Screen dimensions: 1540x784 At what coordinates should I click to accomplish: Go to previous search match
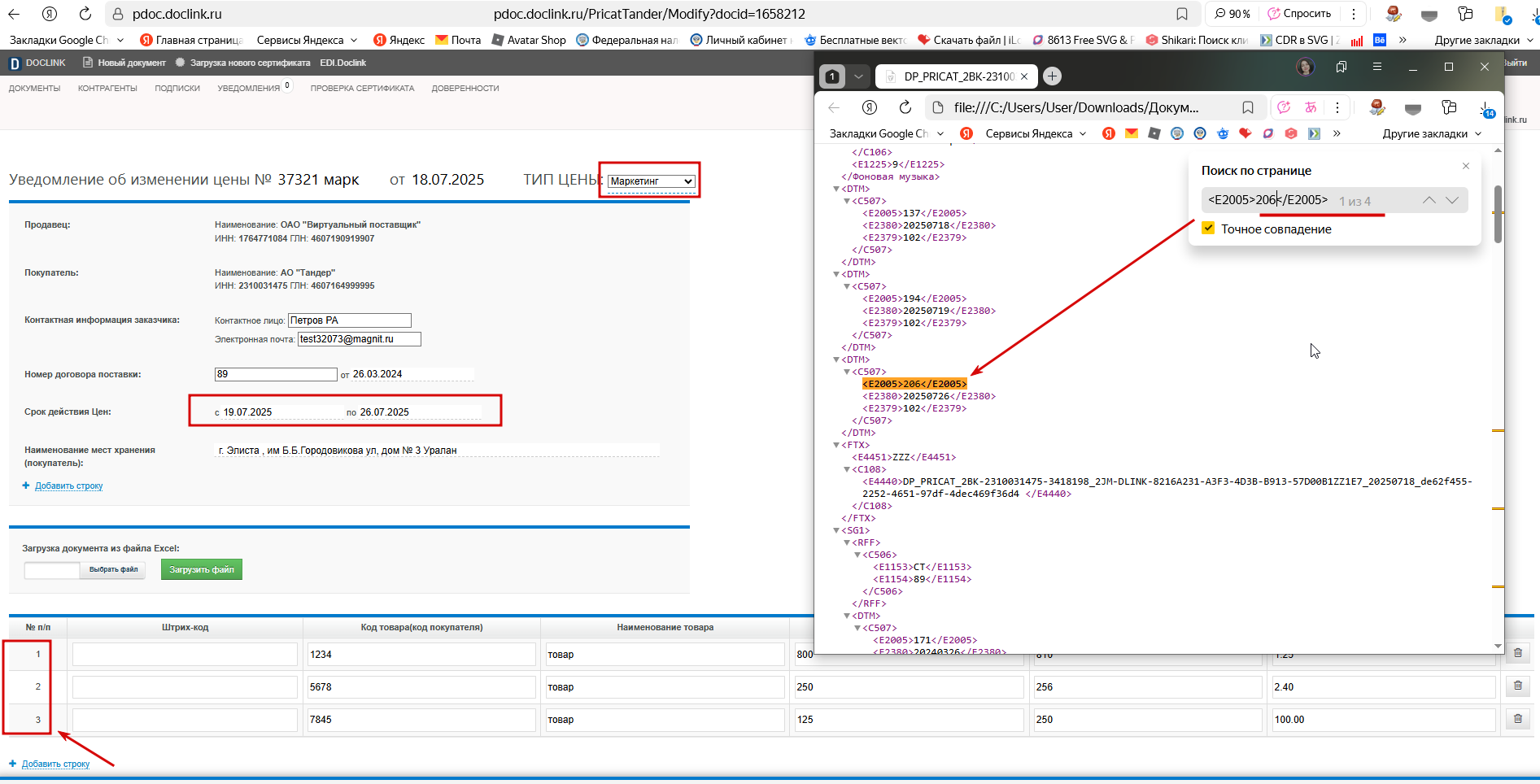point(1429,200)
